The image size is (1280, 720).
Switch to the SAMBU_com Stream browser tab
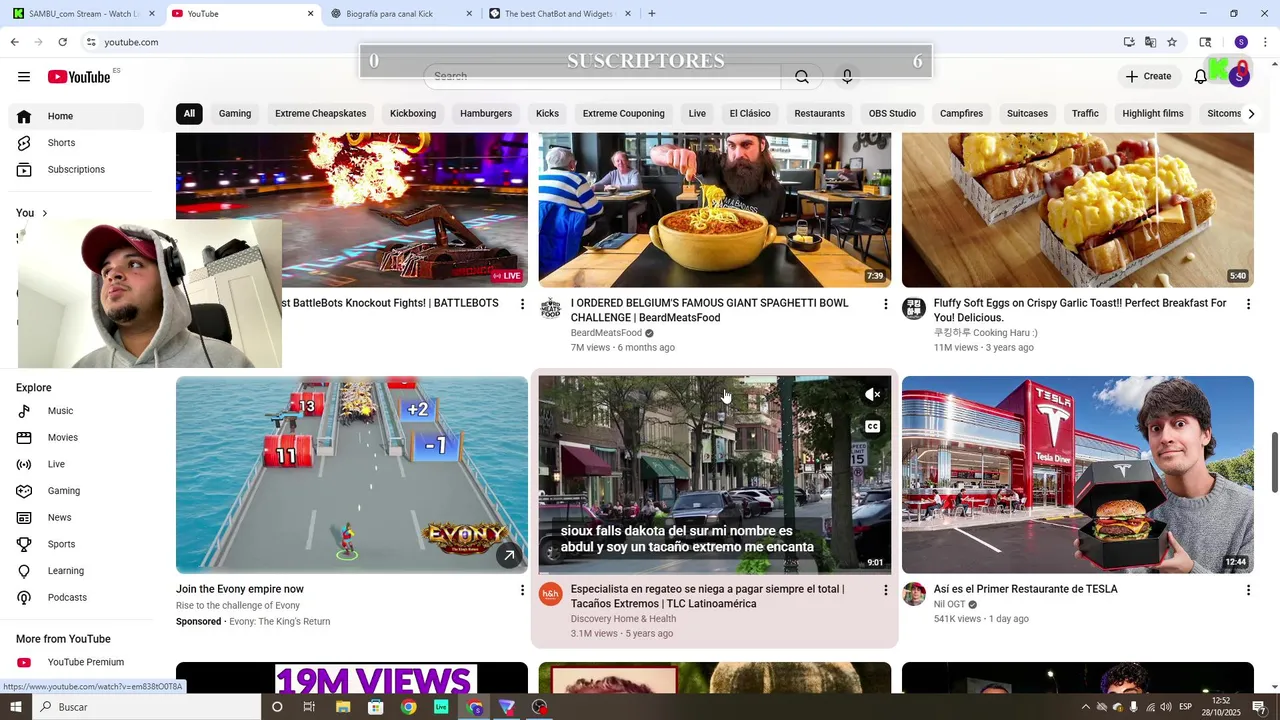[82, 14]
